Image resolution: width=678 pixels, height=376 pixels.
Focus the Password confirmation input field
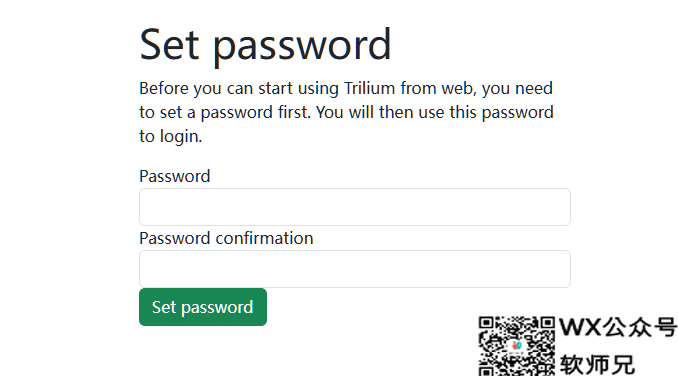coord(355,269)
